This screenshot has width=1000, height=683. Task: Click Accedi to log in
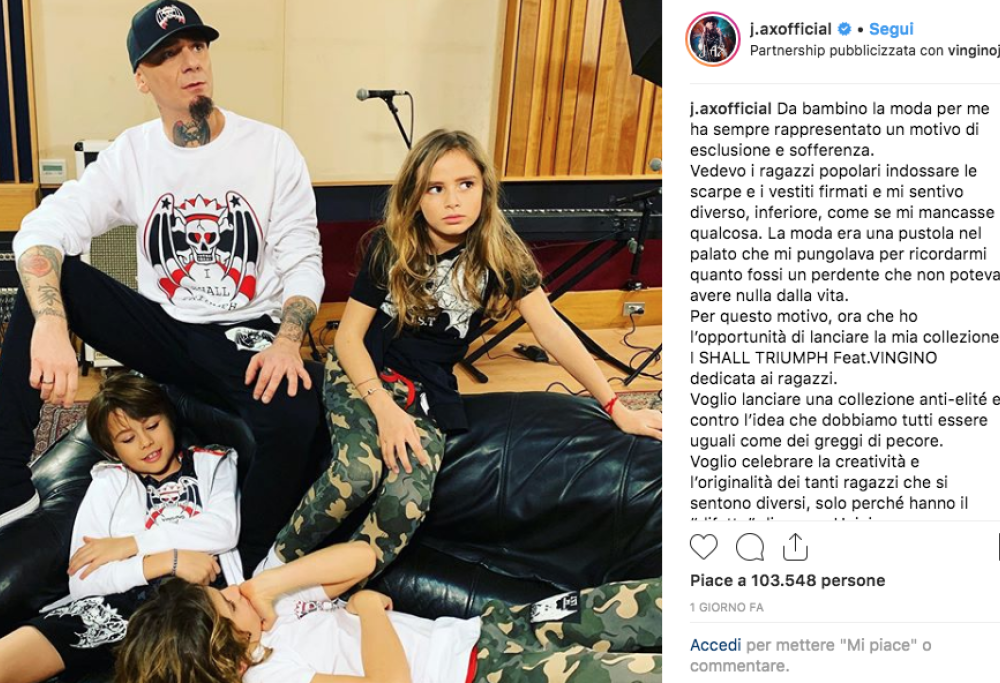715,645
